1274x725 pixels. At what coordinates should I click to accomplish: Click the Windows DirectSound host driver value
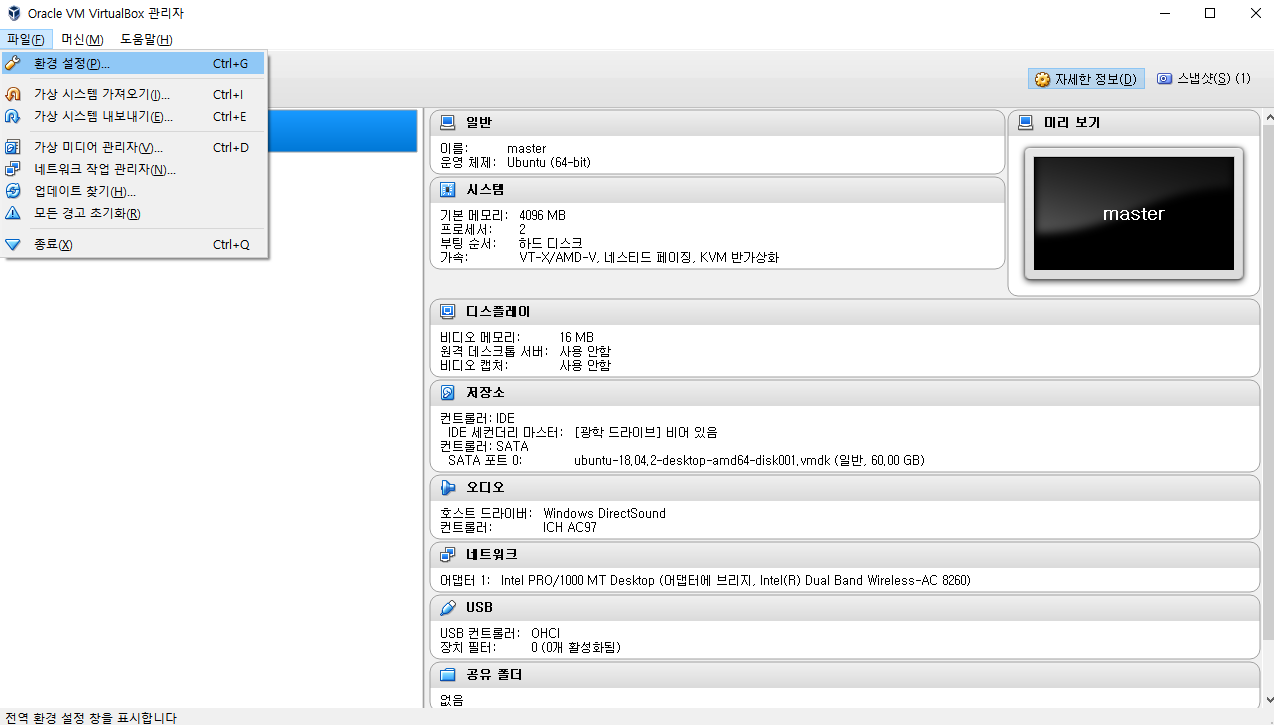click(x=604, y=513)
